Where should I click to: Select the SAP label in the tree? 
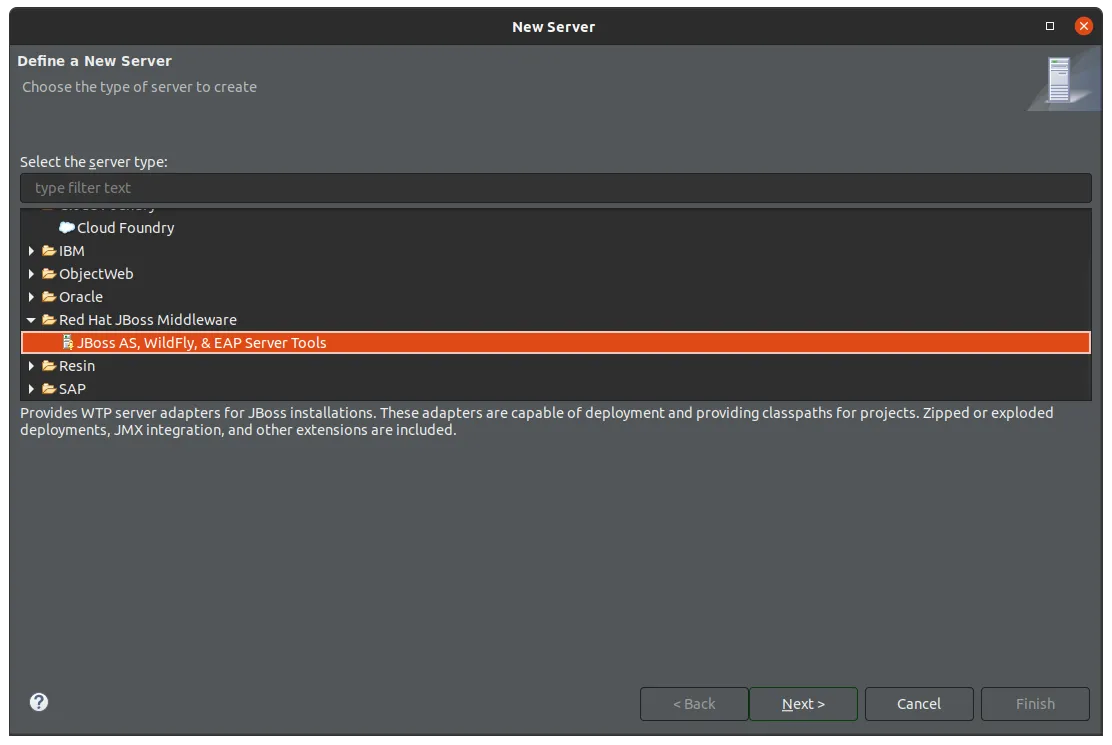click(x=72, y=388)
